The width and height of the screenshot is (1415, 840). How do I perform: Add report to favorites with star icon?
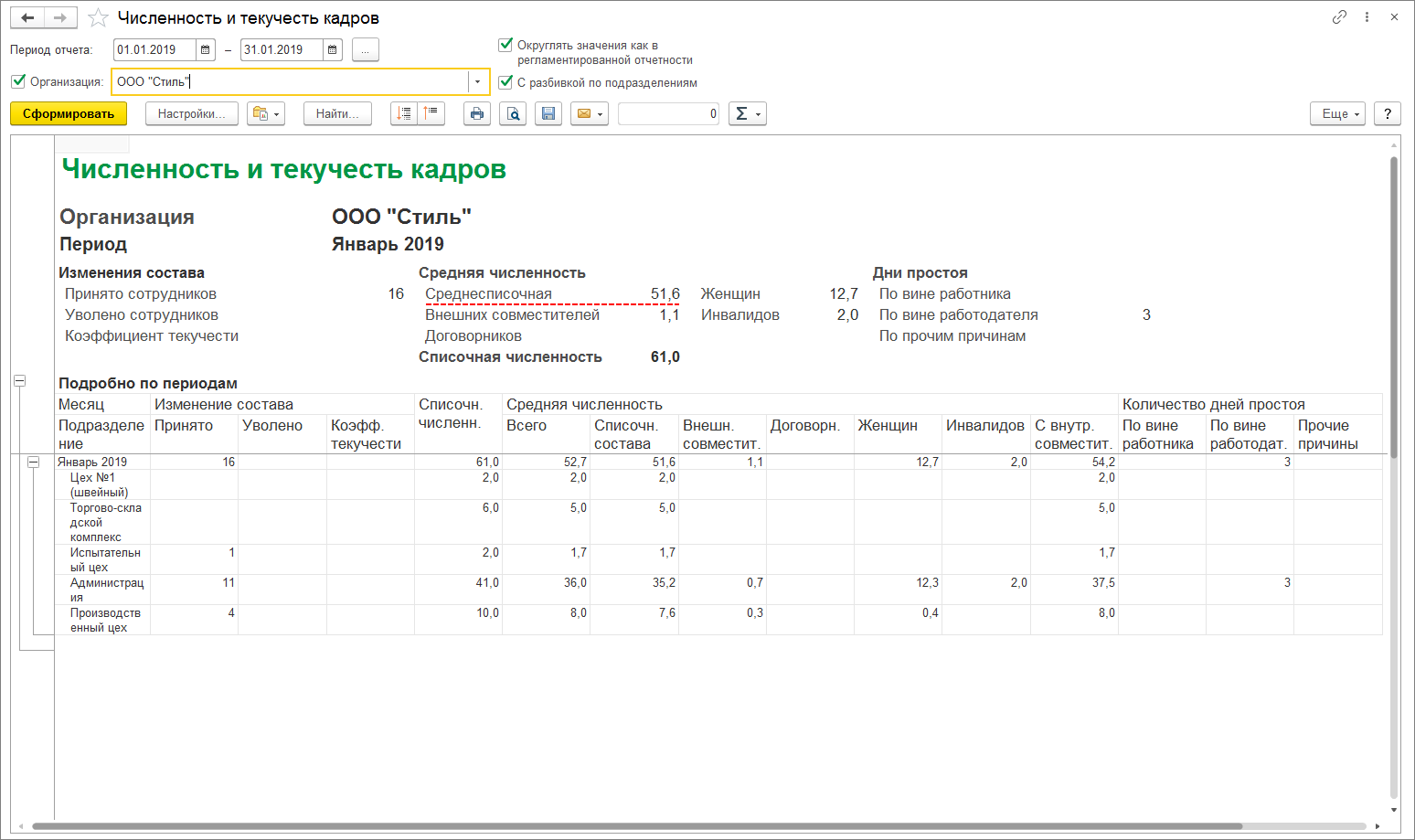click(98, 18)
